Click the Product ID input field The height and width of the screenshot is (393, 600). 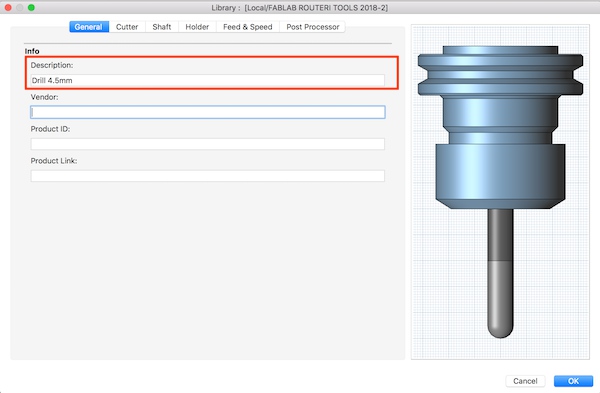(x=207, y=144)
